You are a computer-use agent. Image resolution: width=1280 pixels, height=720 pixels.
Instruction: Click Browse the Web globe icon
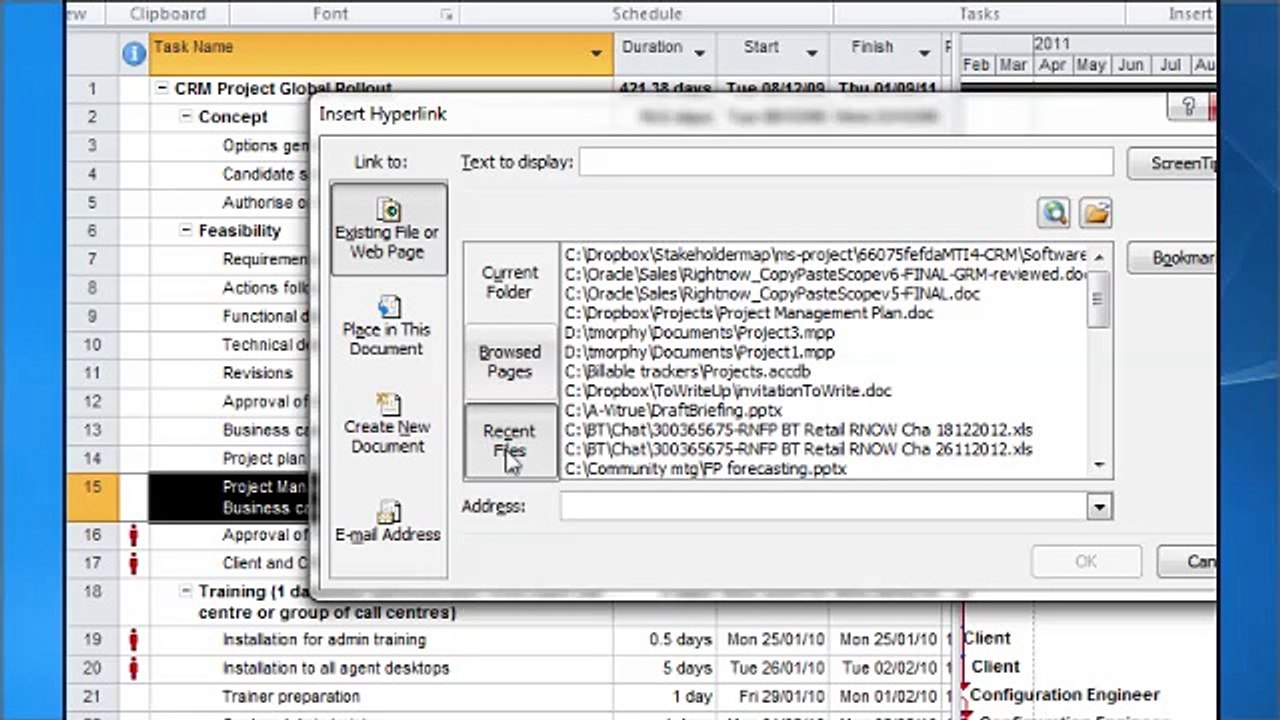click(1054, 212)
